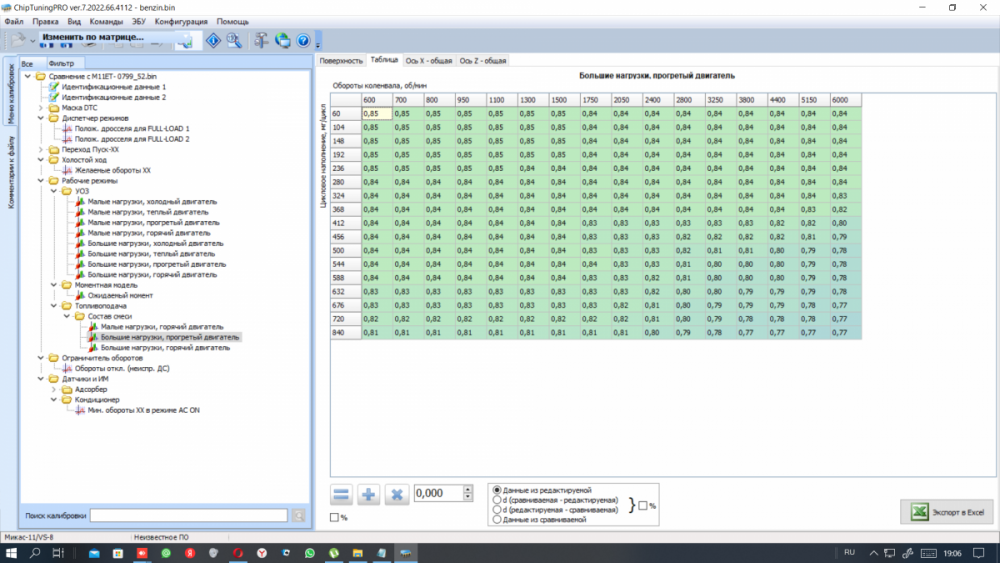
Task: Click the calibration search go icon
Action: click(298, 515)
